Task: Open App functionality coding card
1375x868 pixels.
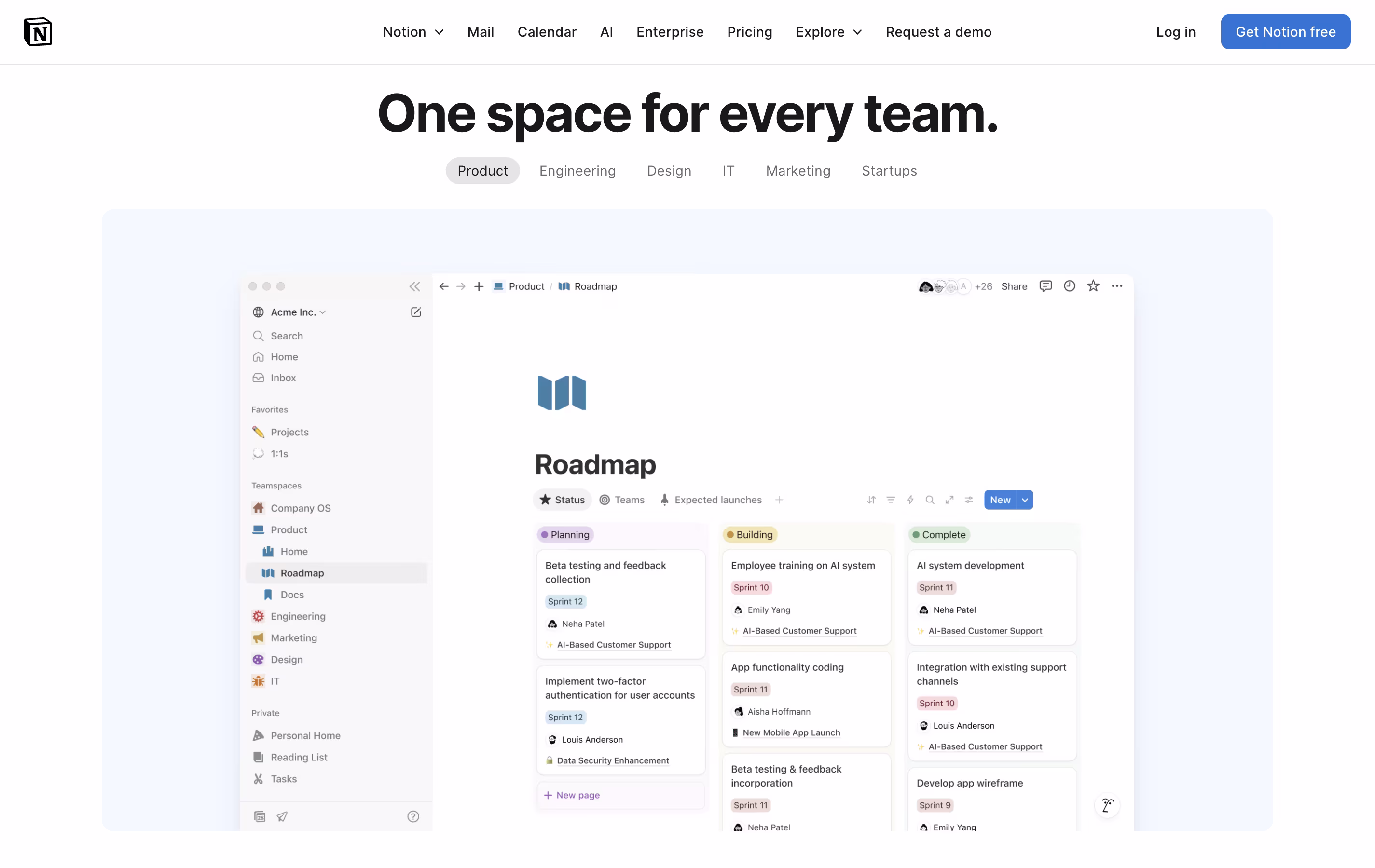Action: (x=806, y=699)
